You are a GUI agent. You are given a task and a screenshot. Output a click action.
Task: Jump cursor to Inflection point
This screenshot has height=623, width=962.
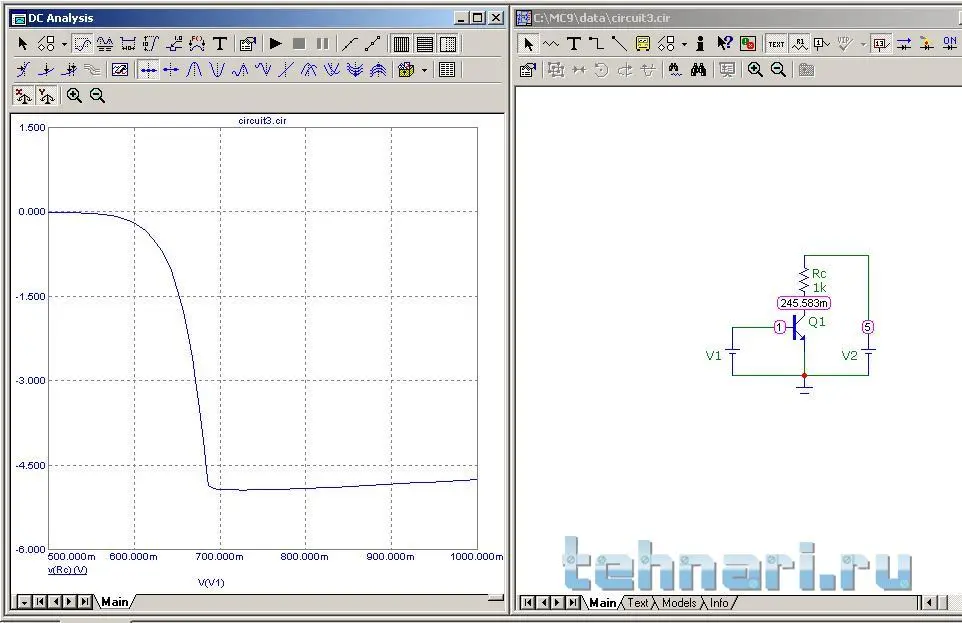(286, 70)
